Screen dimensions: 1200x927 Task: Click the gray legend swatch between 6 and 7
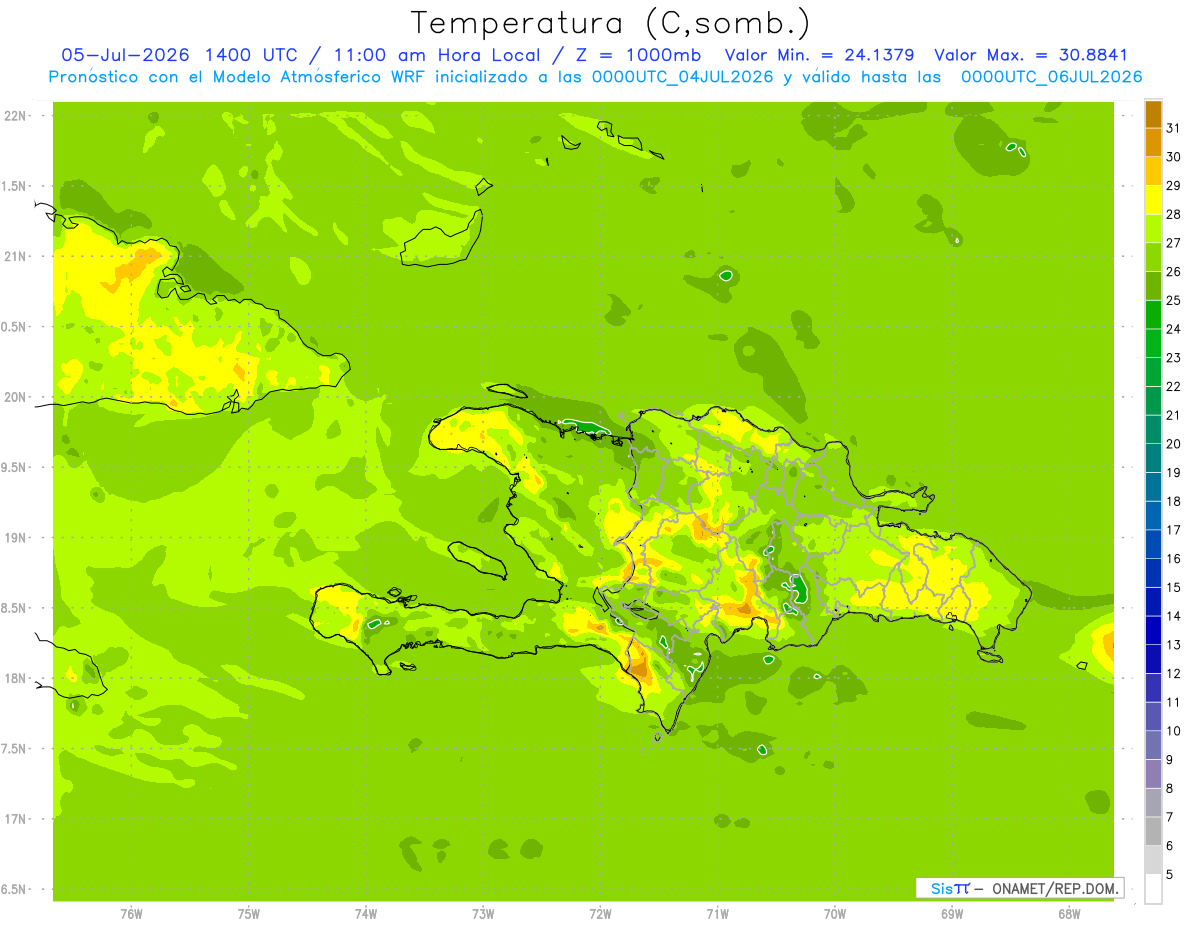pos(1153,832)
